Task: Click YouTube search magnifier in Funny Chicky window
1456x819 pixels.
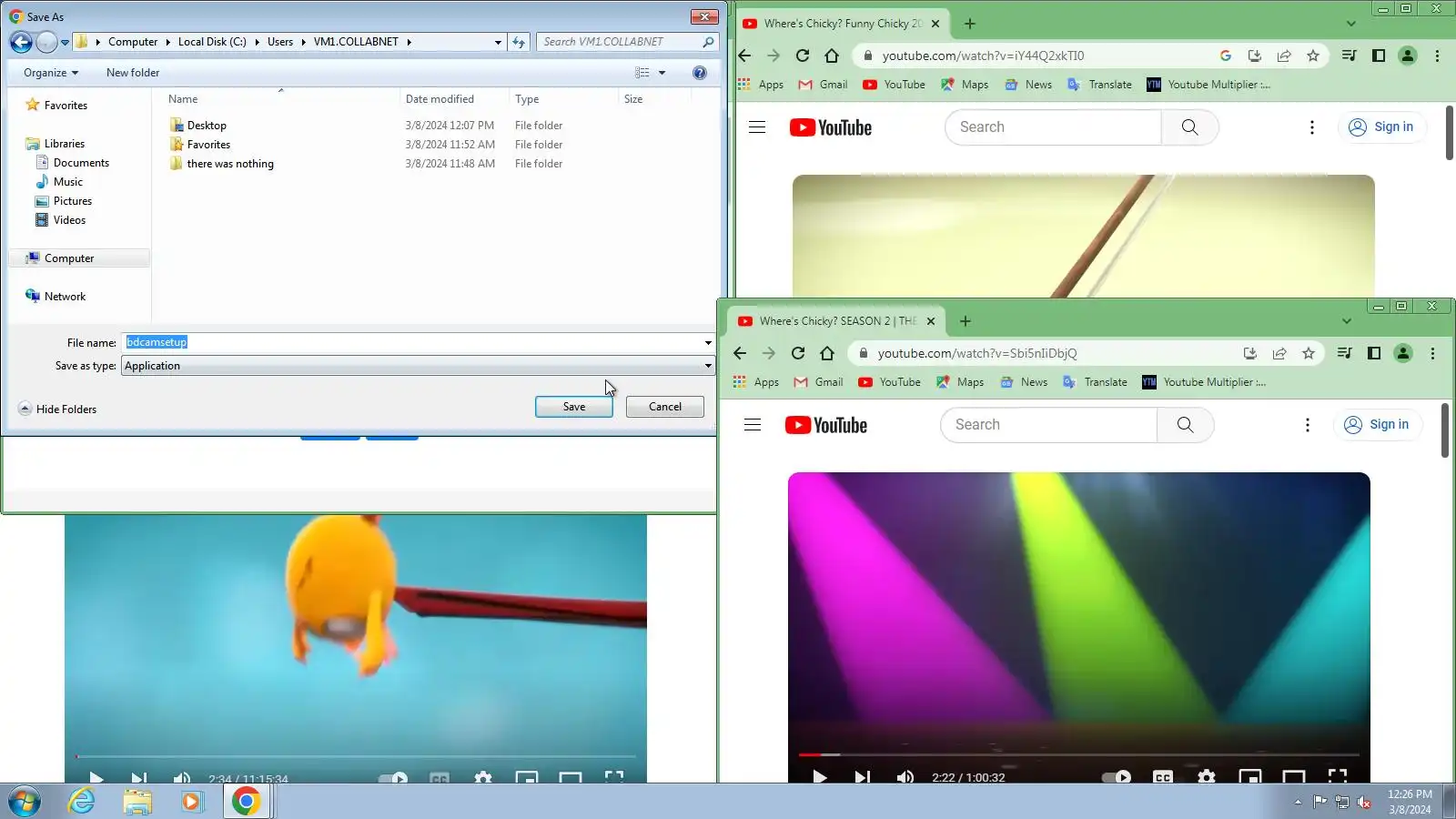Action: 1189,127
